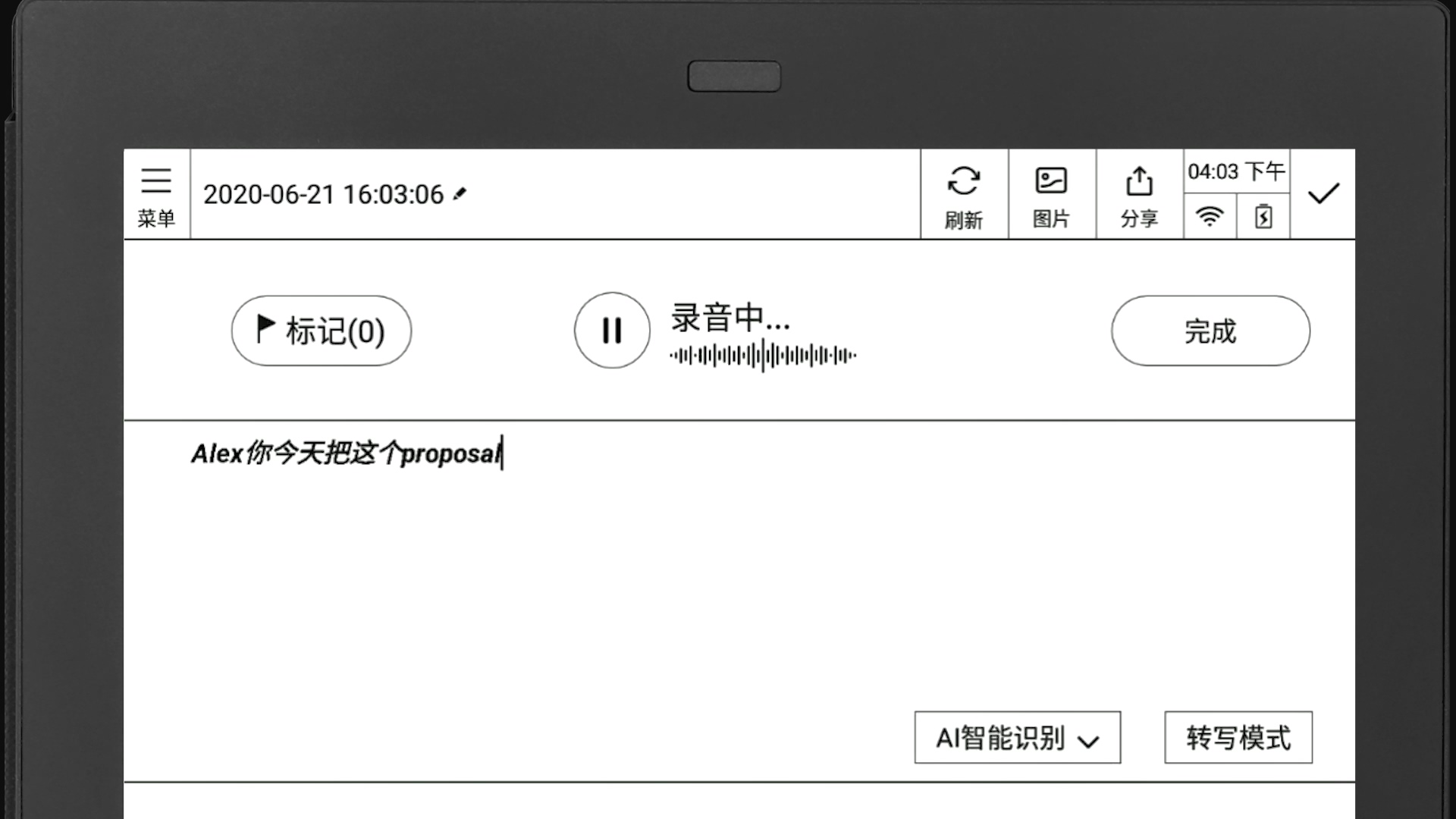Click the image/图片 icon
The height and width of the screenshot is (819, 1456).
point(1052,193)
